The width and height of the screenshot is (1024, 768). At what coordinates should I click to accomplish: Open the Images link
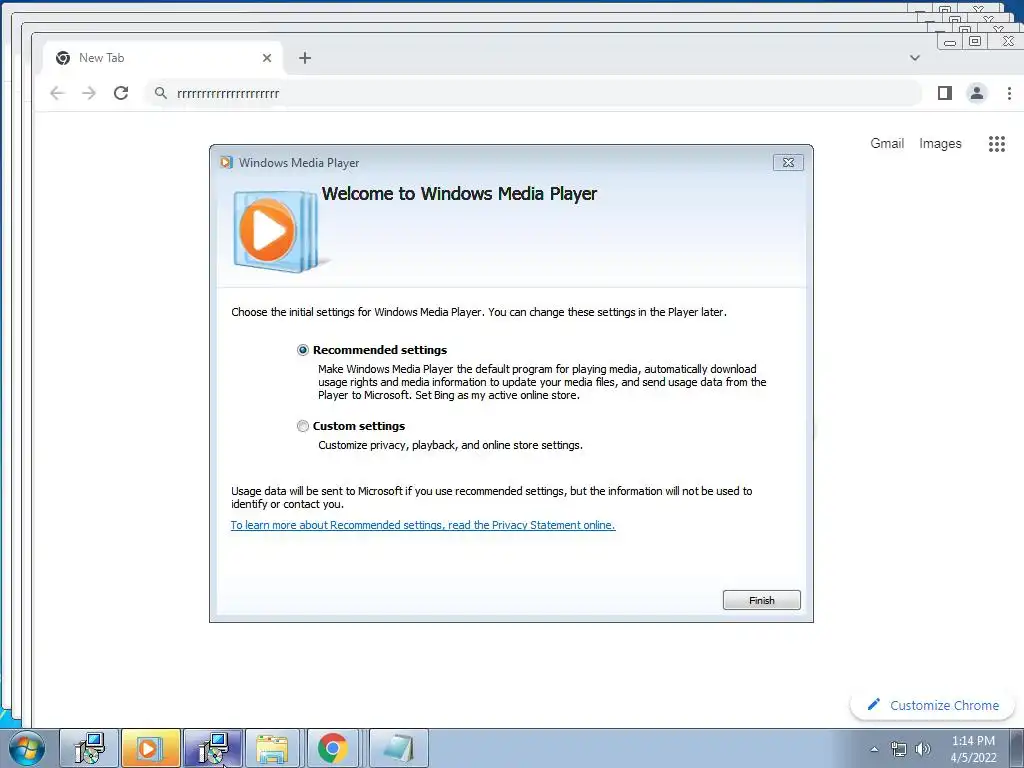click(x=940, y=144)
